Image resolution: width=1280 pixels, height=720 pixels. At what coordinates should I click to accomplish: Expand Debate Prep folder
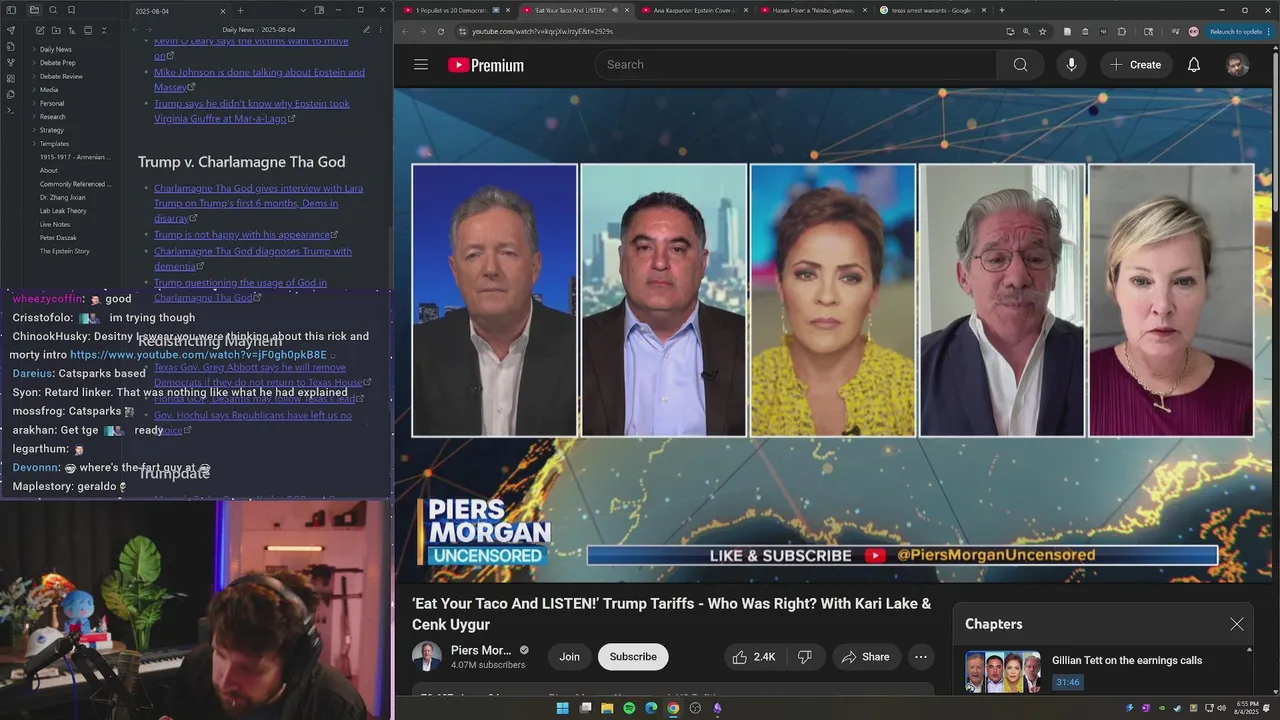57,63
